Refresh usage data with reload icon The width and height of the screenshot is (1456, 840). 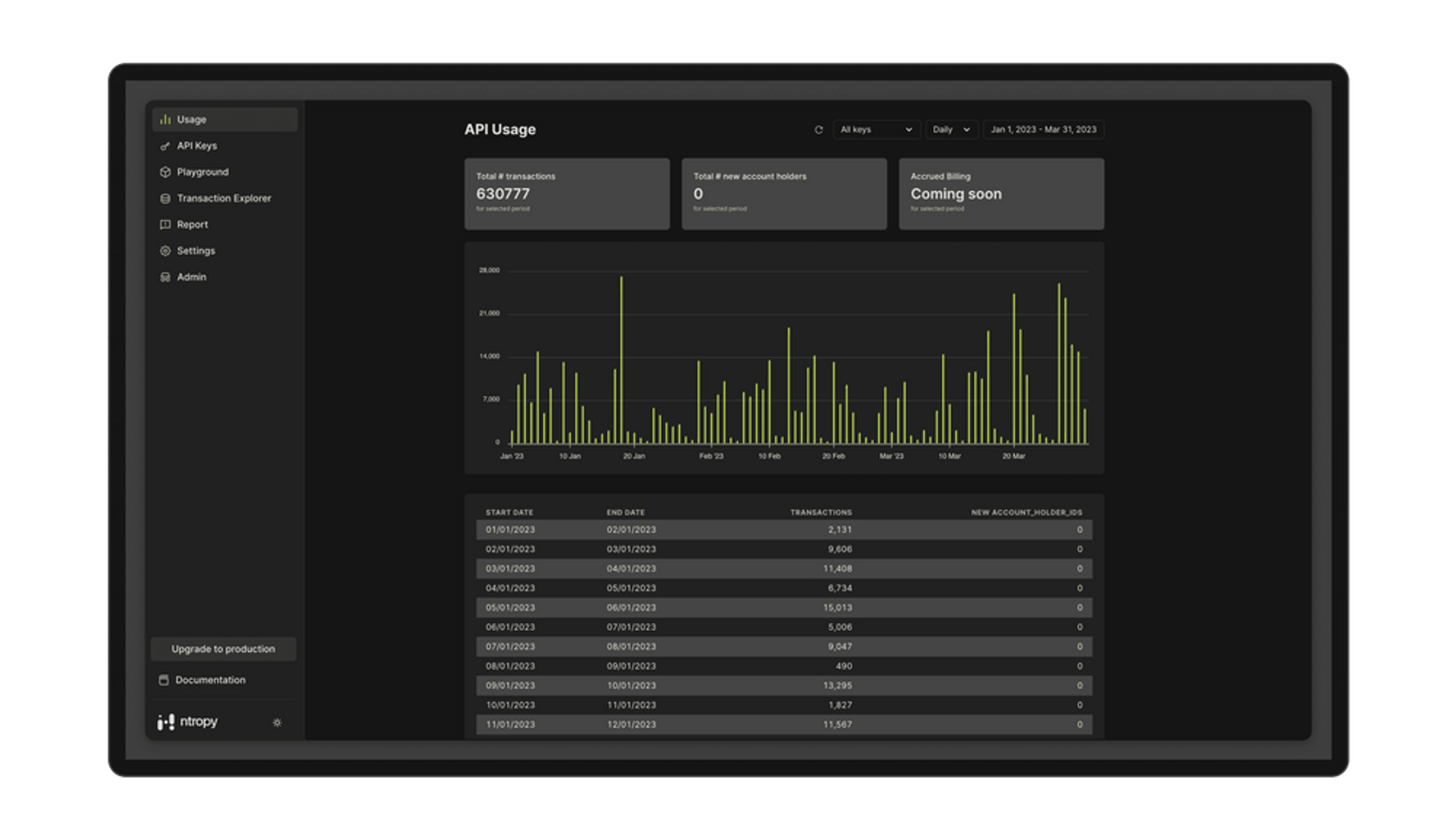[x=818, y=130]
